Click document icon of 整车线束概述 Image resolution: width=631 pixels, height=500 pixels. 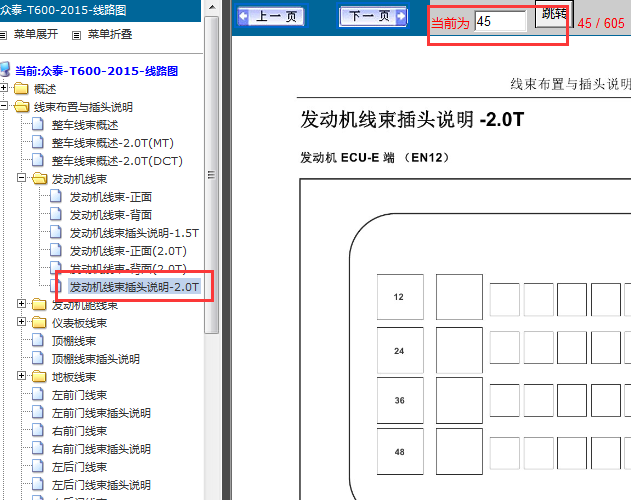tap(38, 124)
